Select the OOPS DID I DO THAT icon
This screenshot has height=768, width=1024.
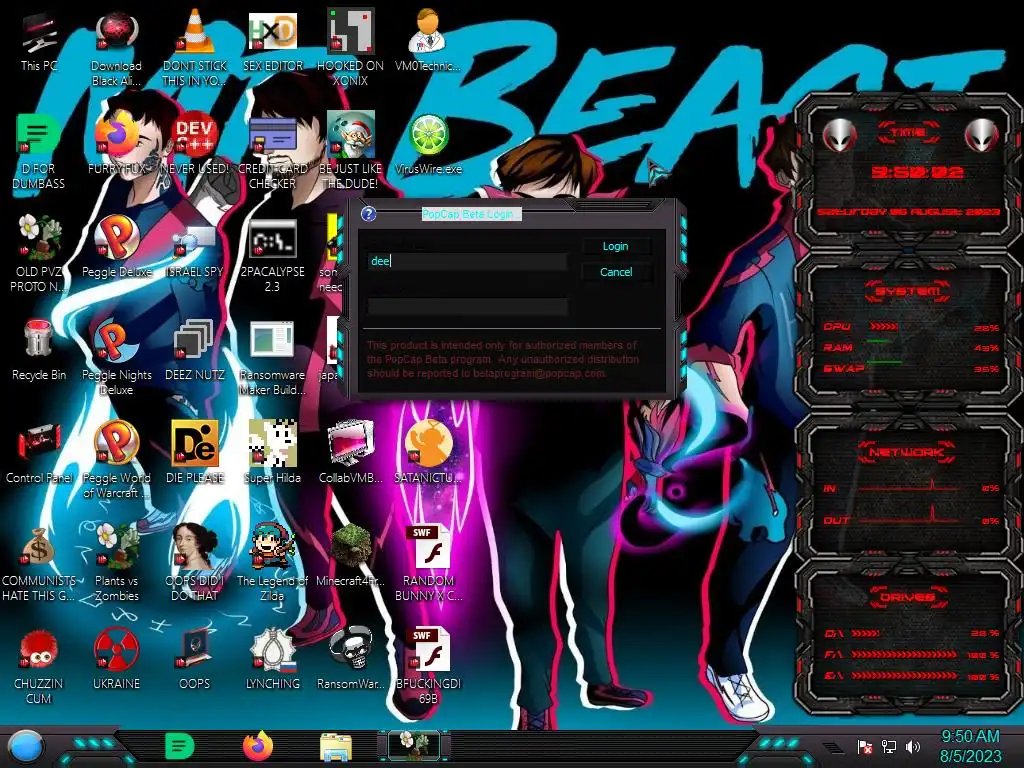[x=195, y=563]
